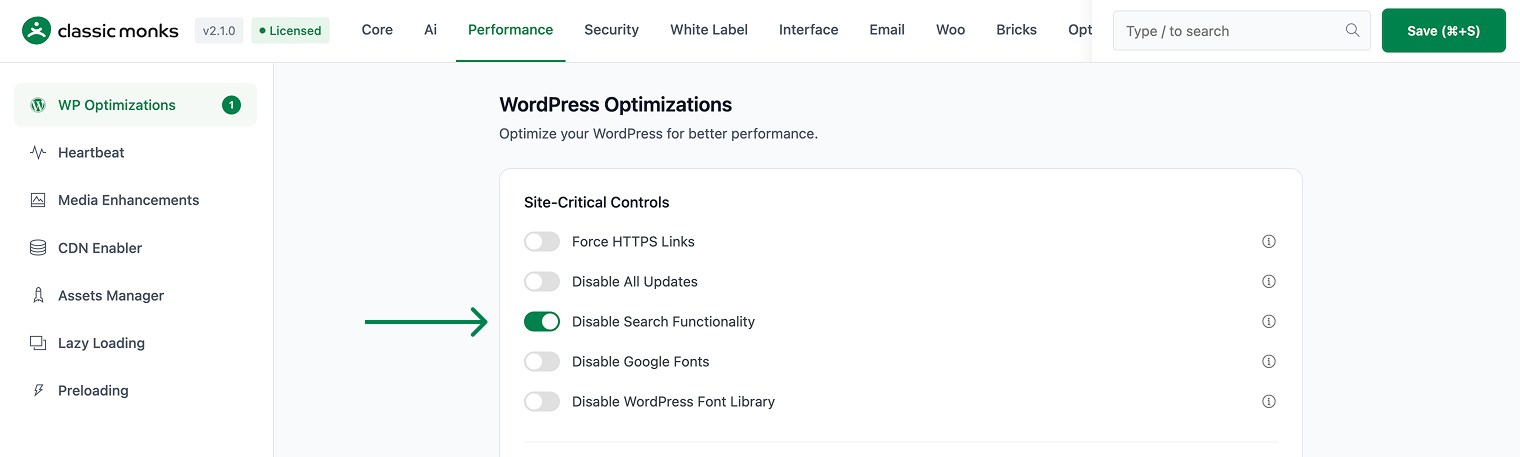
Task: Open Lazy Loading in the sidebar
Action: click(135, 343)
